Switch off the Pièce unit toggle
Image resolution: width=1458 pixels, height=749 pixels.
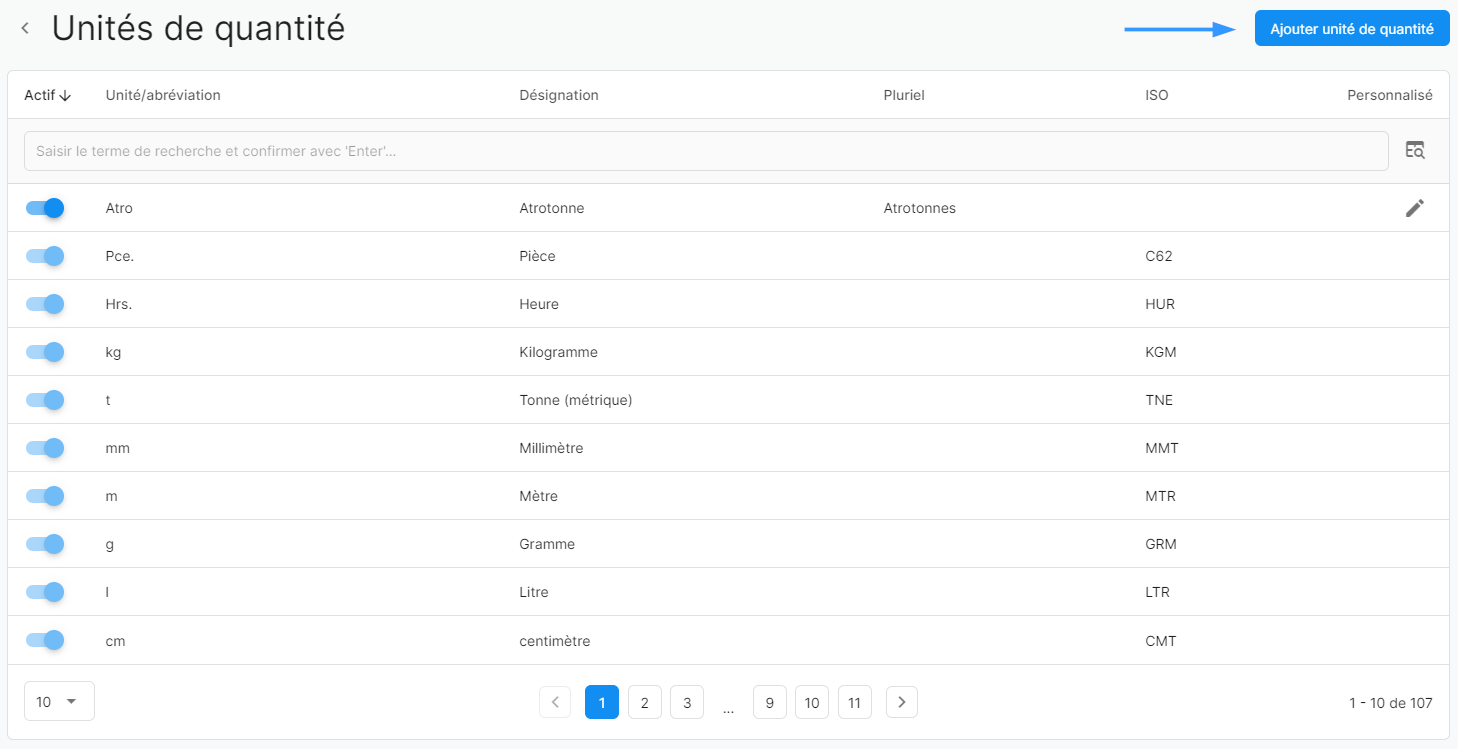click(45, 256)
